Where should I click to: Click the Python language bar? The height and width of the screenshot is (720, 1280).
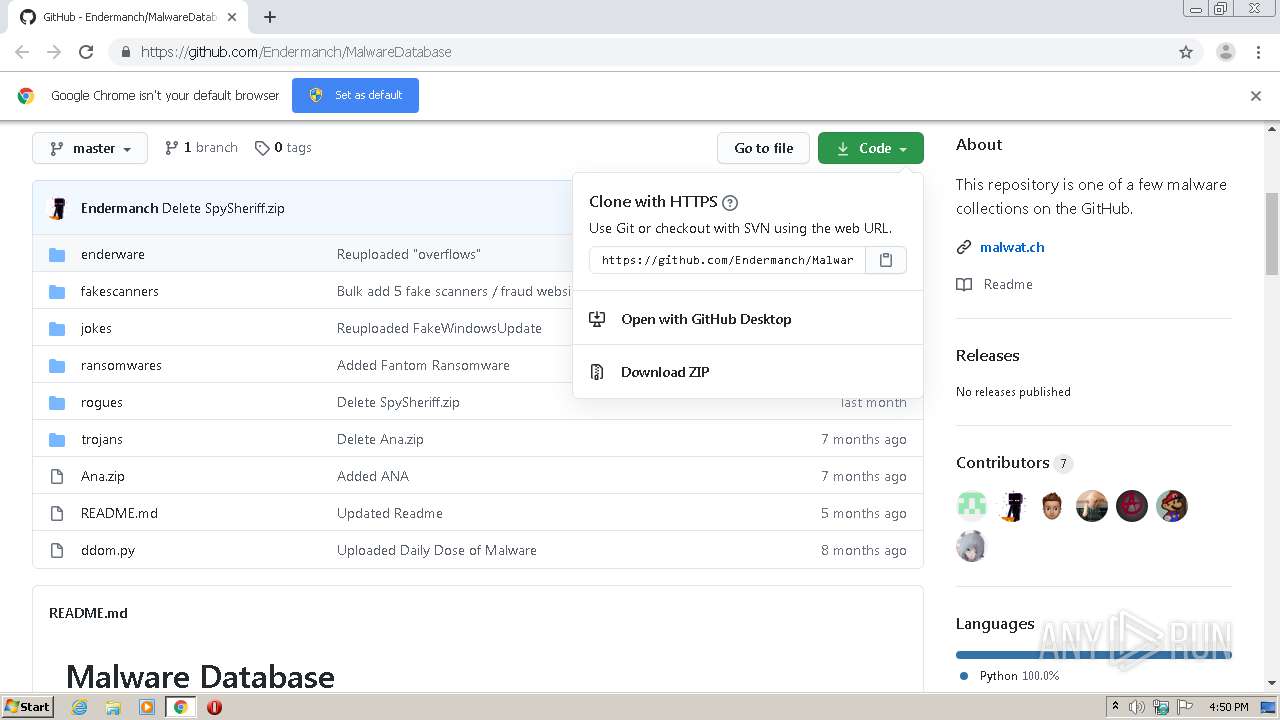click(x=1094, y=655)
